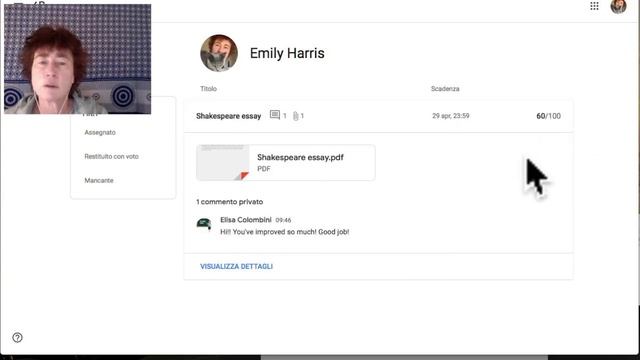Viewport: 640px width, 360px height.
Task: Select the Restituito con voto filter
Action: [x=111, y=156]
